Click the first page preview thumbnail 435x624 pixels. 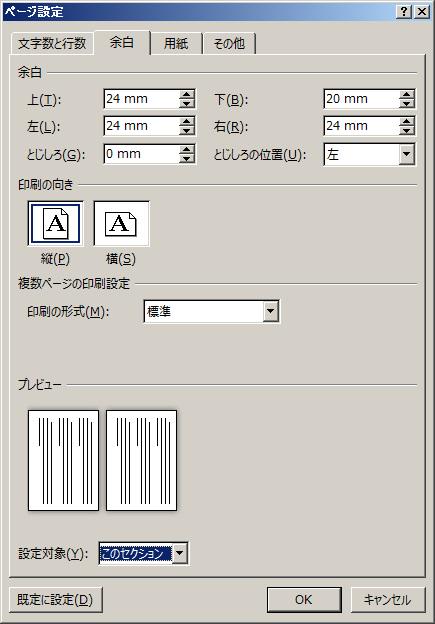point(63,460)
